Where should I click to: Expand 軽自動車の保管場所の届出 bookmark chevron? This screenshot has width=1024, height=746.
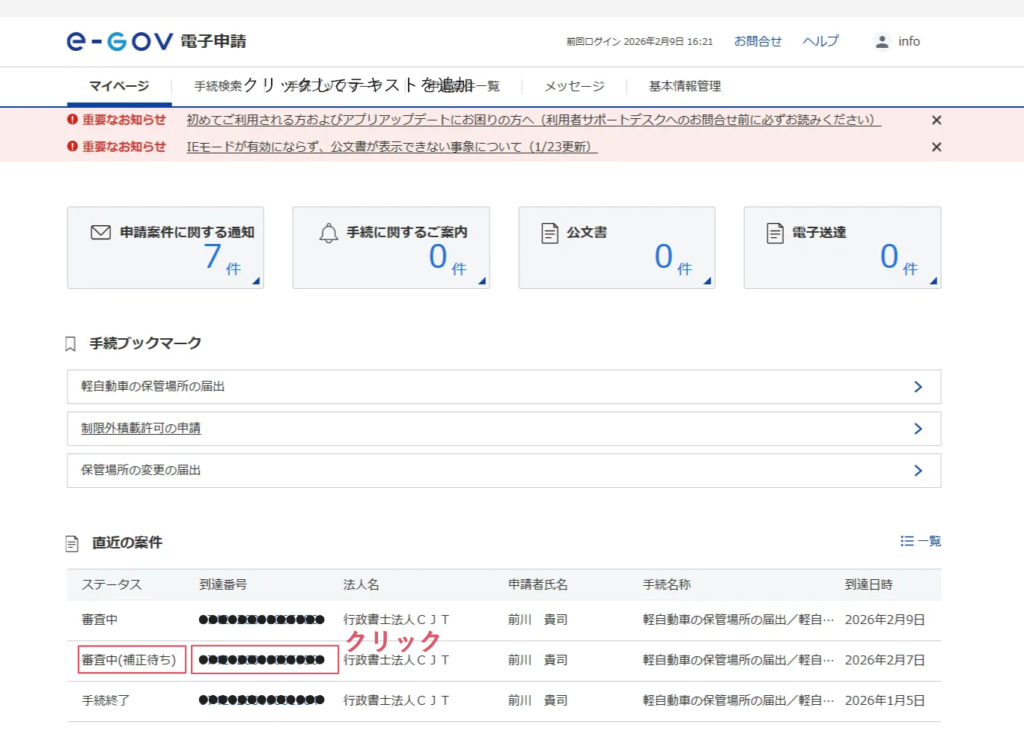[x=917, y=387]
